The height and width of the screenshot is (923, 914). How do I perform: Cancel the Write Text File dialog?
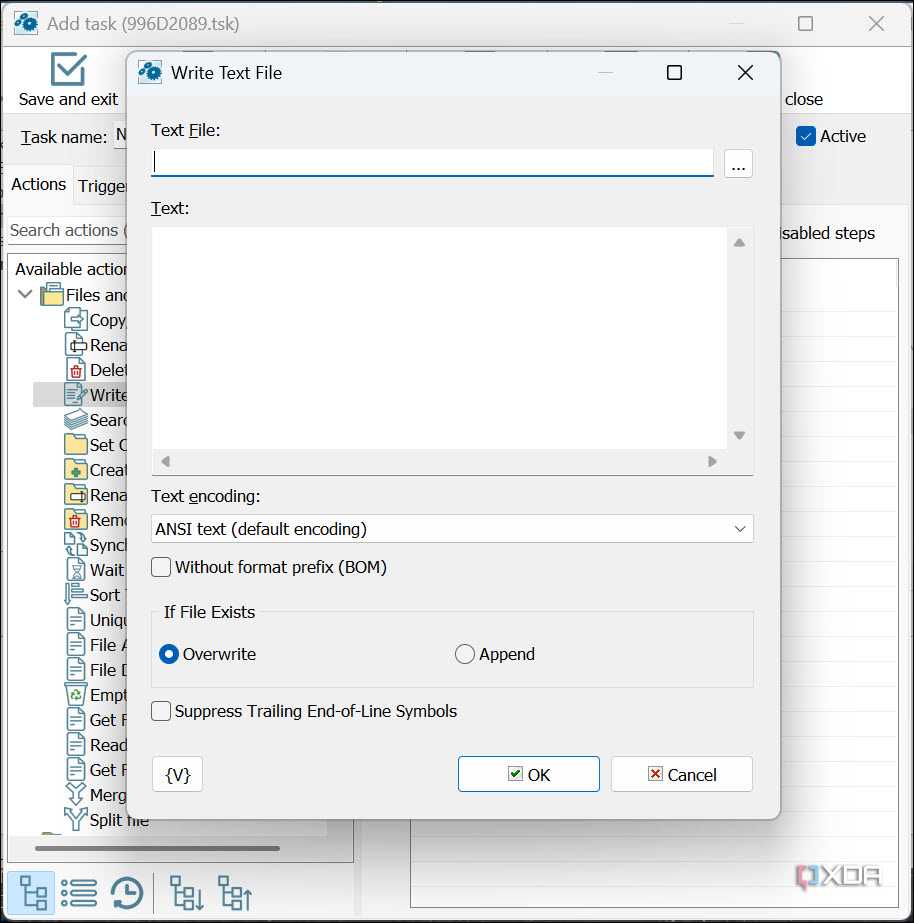[682, 774]
